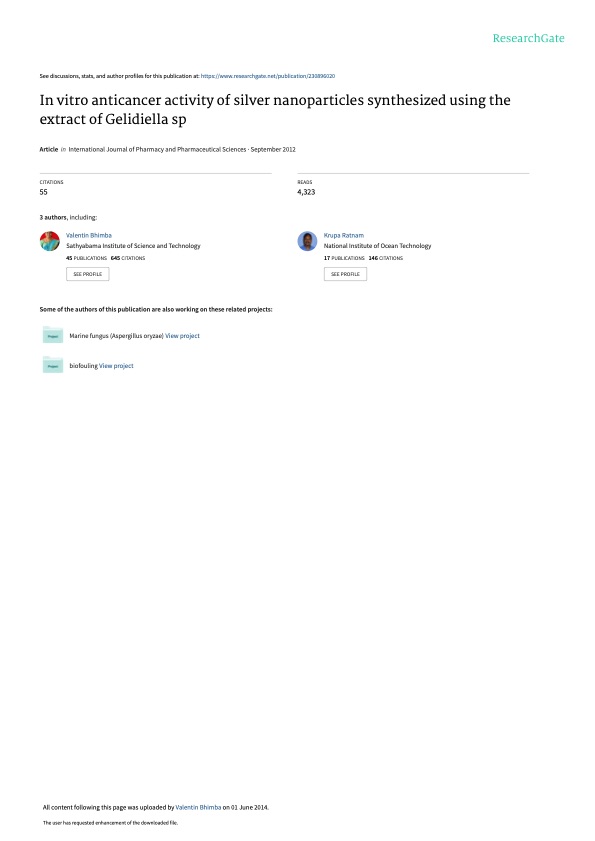Click SEE PROFILE button under Krupa Ratnam

346,274
